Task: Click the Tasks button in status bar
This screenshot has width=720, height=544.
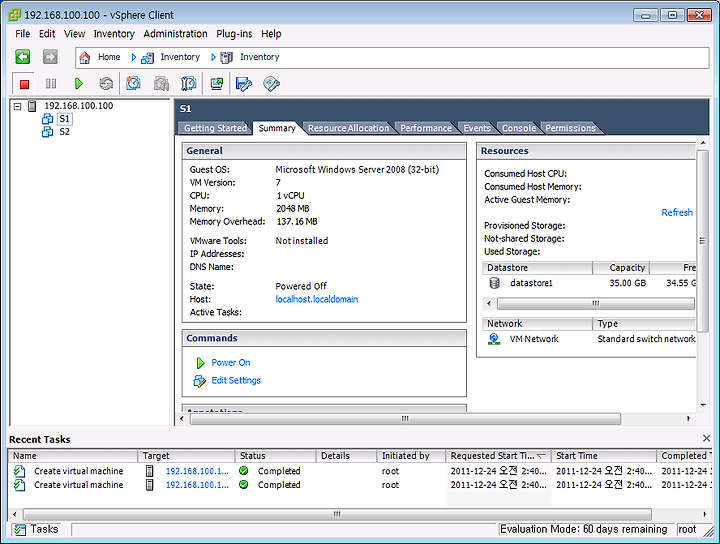Action: [37, 529]
